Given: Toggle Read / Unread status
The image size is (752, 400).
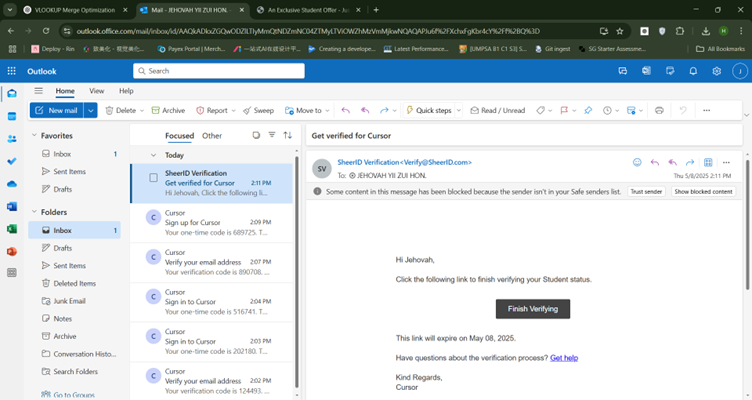Looking at the screenshot, I should [x=497, y=110].
